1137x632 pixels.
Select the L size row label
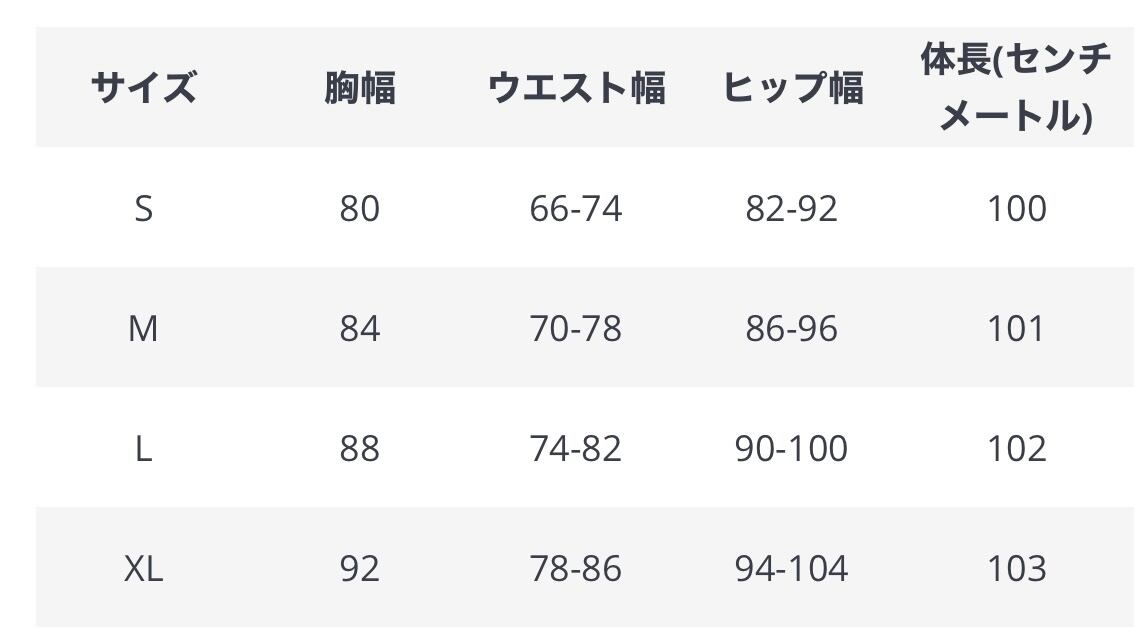(x=143, y=448)
